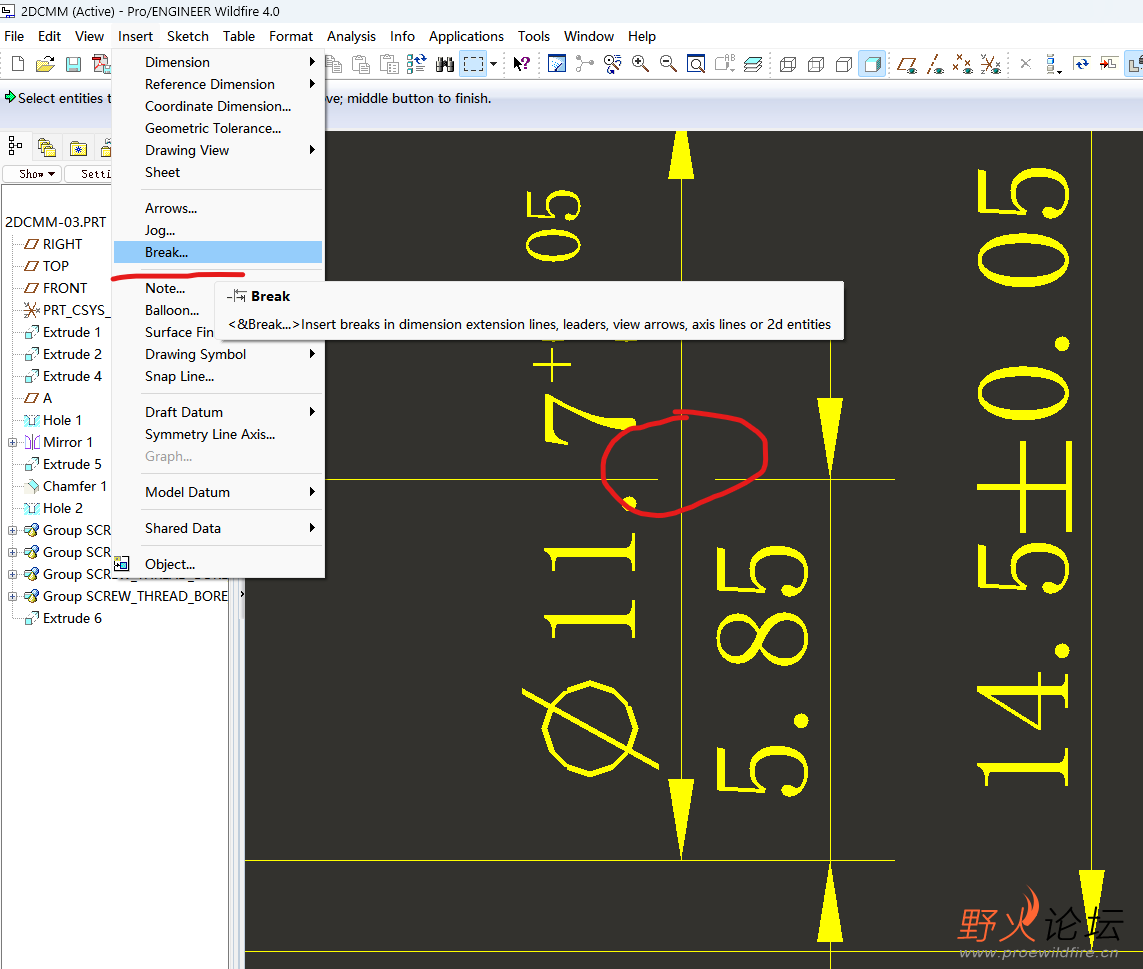Expand the Drawing Symbol submenu
The image size is (1143, 969).
point(312,354)
